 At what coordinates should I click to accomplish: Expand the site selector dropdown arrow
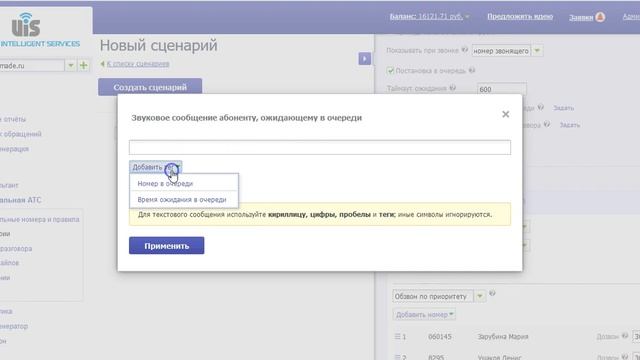point(70,65)
